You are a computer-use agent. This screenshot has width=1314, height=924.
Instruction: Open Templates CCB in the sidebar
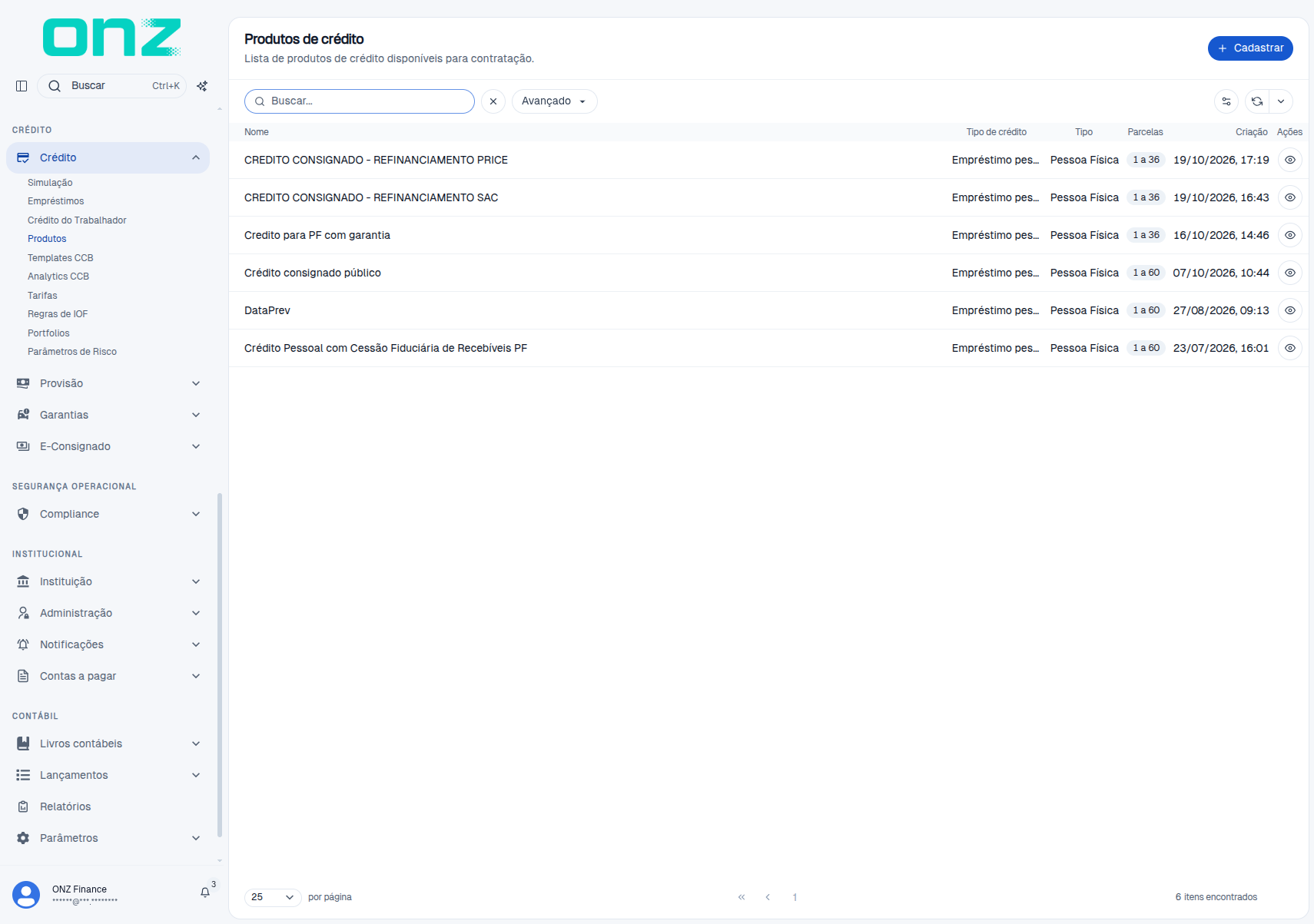(60, 258)
